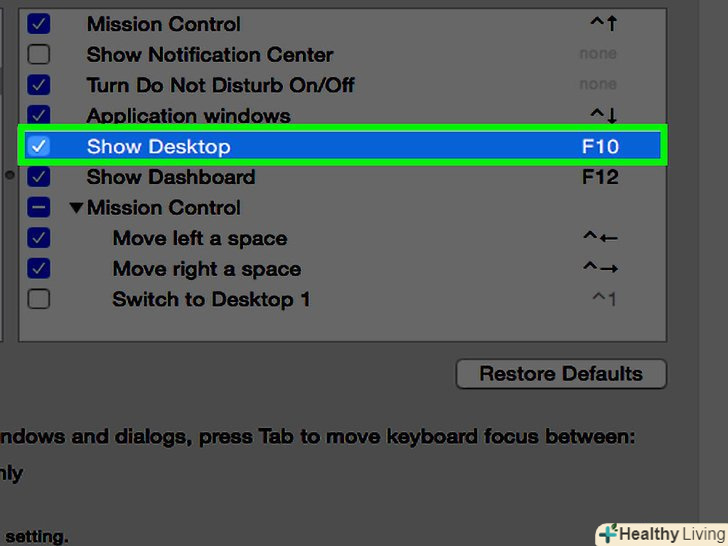Click the F10 shortcut key for Show Desktop
728x546 pixels.
[x=600, y=147]
